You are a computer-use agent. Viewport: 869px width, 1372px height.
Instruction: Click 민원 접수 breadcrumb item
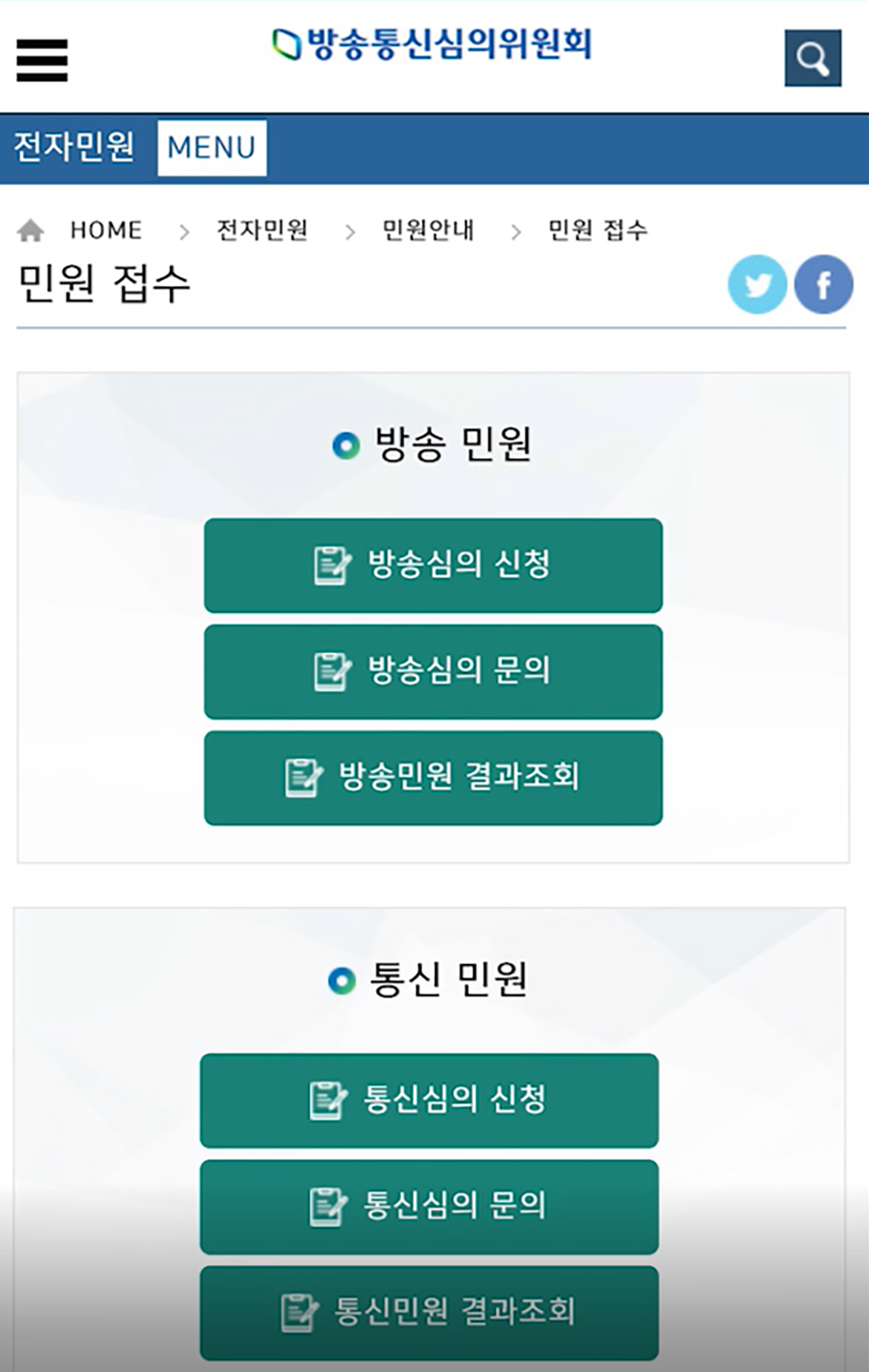pyautogui.click(x=598, y=230)
